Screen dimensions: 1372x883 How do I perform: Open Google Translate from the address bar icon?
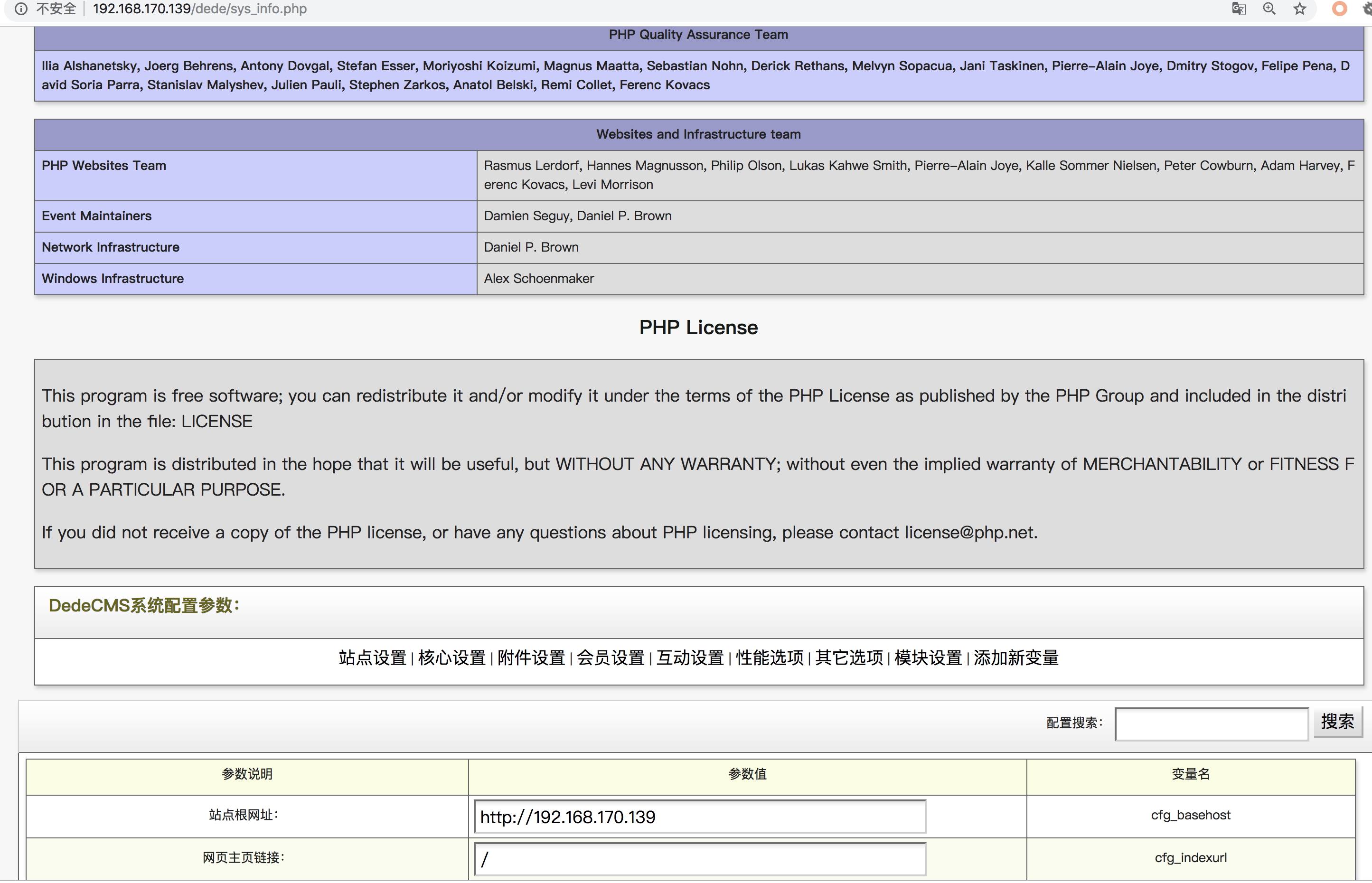[x=1239, y=9]
